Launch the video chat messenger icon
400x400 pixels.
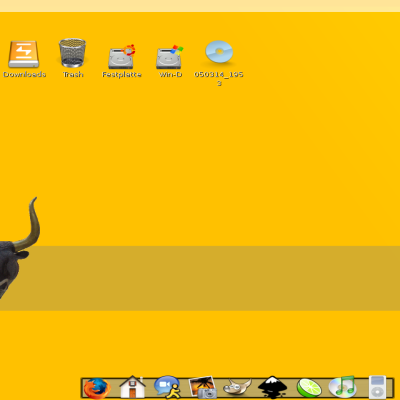click(168, 387)
